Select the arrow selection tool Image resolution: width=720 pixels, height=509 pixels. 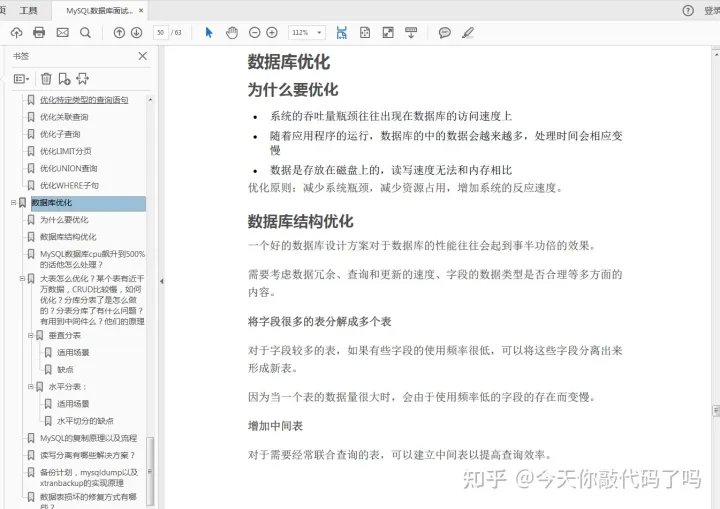tap(209, 33)
